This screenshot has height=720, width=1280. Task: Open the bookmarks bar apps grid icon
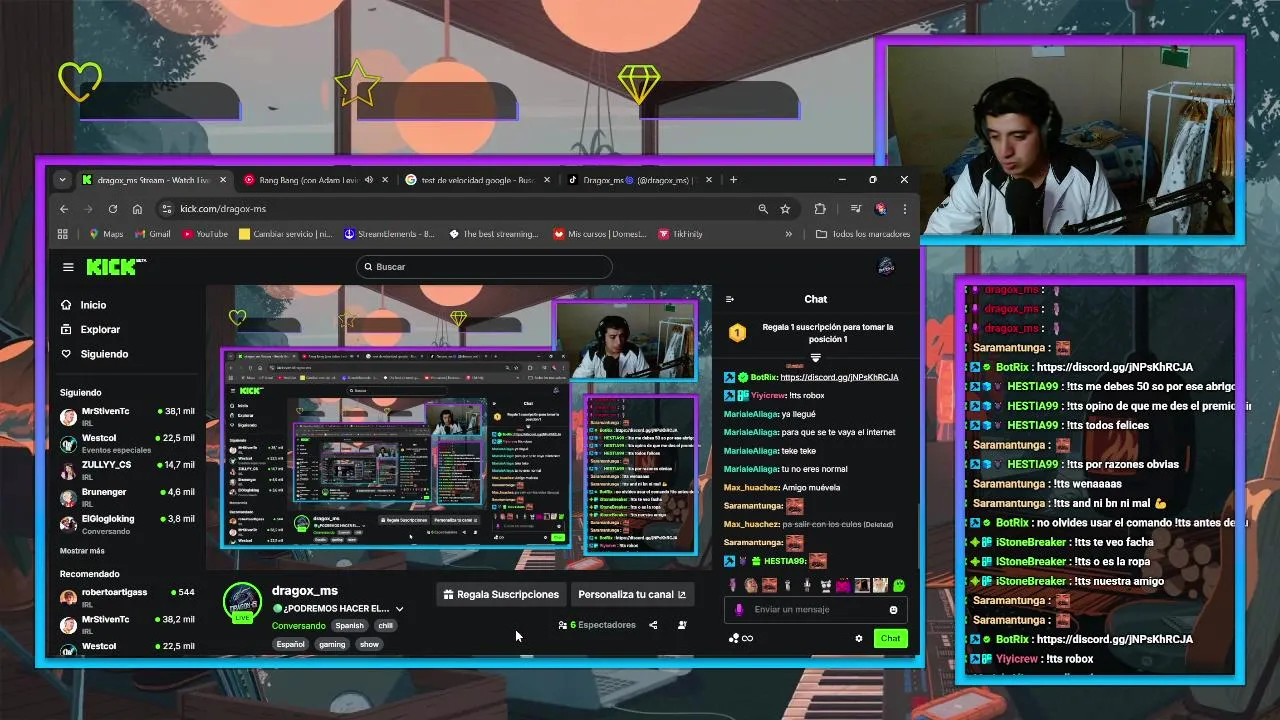[63, 234]
